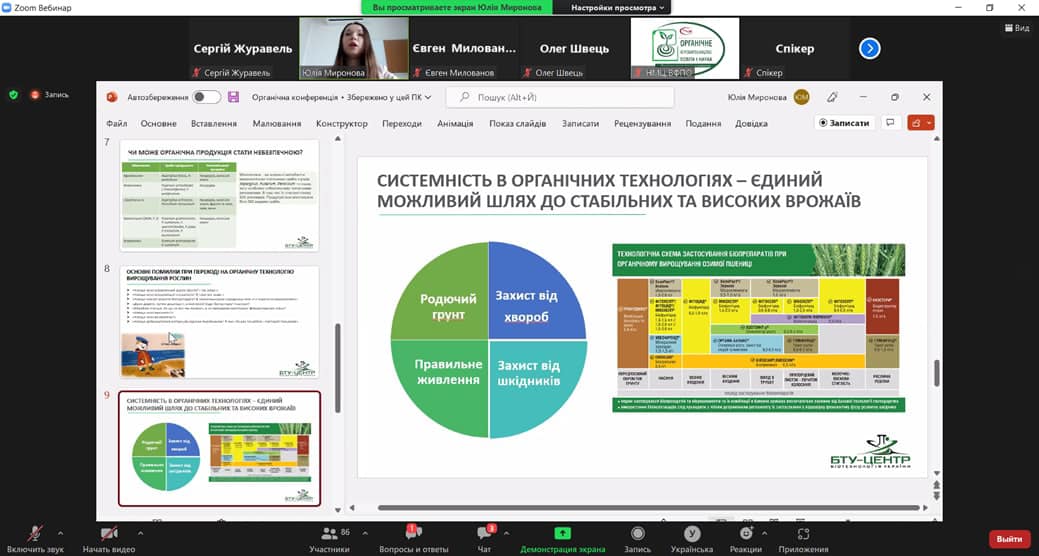Open Вопросы и ответы Q&A panel
Image resolution: width=1039 pixels, height=556 pixels.
point(413,533)
